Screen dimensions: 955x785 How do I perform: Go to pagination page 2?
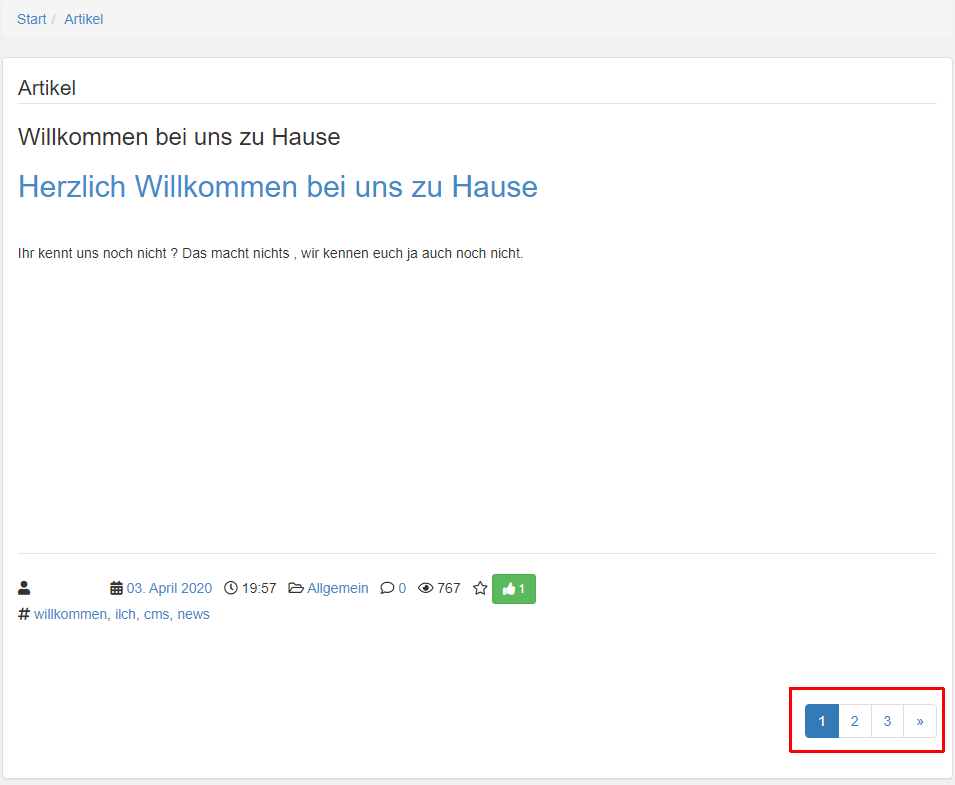click(855, 721)
